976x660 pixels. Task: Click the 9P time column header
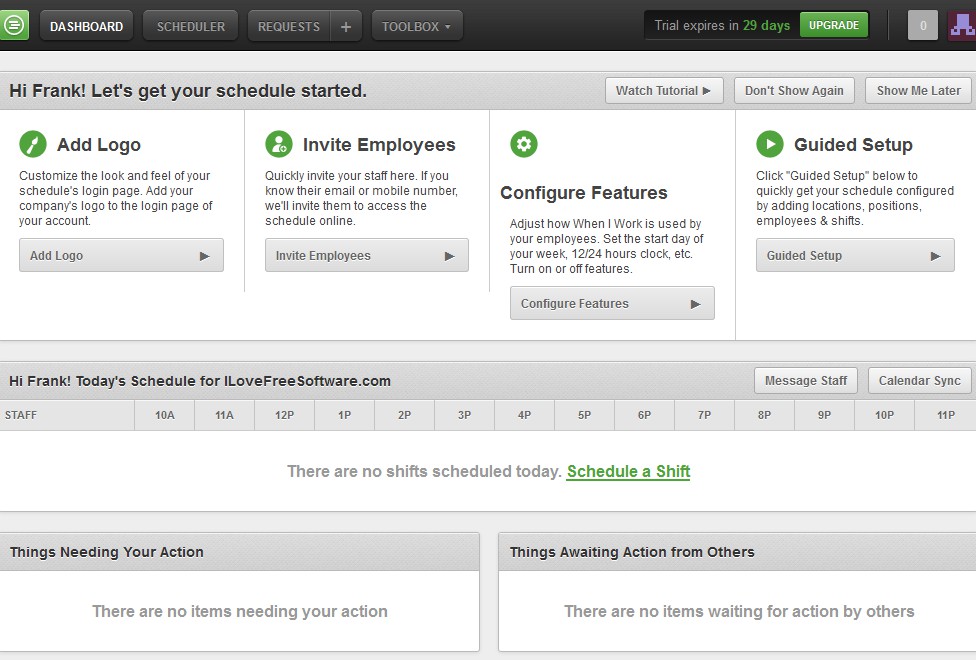(x=824, y=415)
